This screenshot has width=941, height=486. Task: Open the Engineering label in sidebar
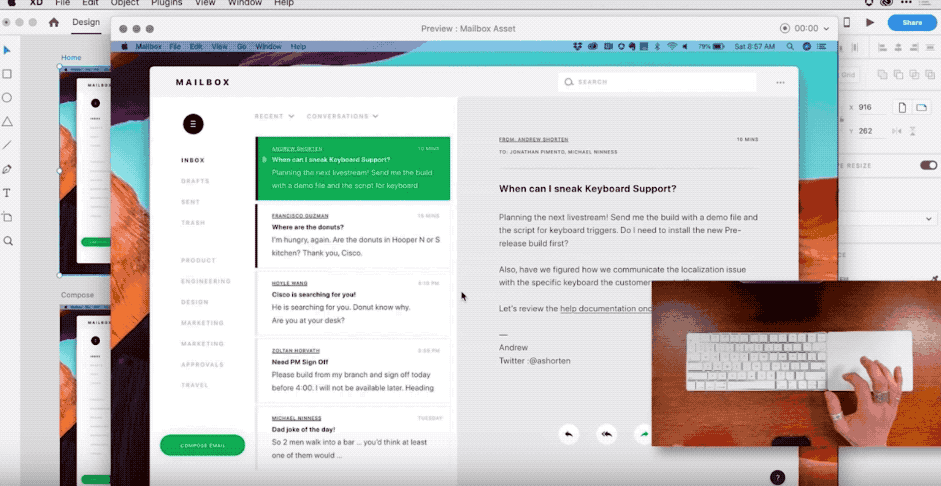pyautogui.click(x=206, y=281)
